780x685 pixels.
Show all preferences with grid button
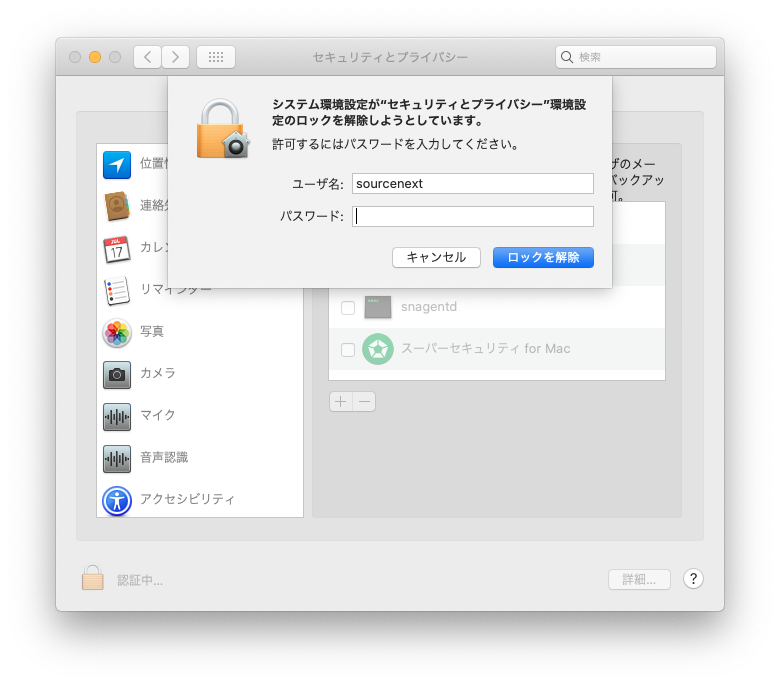point(216,57)
